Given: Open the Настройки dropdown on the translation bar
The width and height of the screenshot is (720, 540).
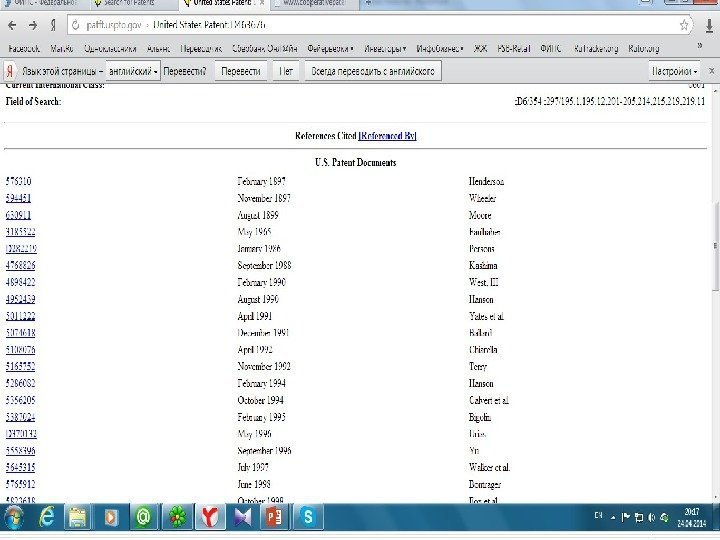Looking at the screenshot, I should pos(674,71).
